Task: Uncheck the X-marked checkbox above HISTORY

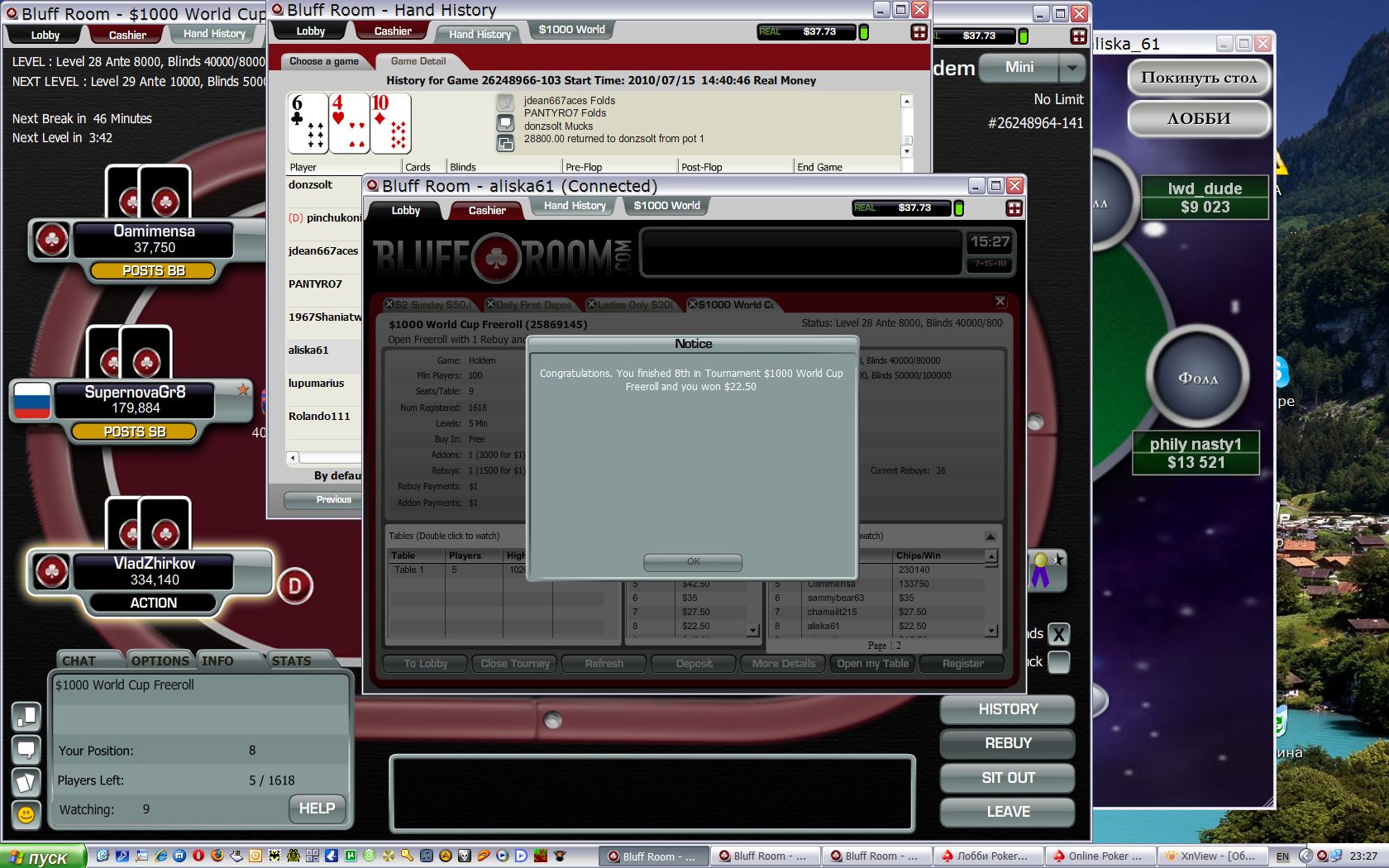Action: 1059,634
